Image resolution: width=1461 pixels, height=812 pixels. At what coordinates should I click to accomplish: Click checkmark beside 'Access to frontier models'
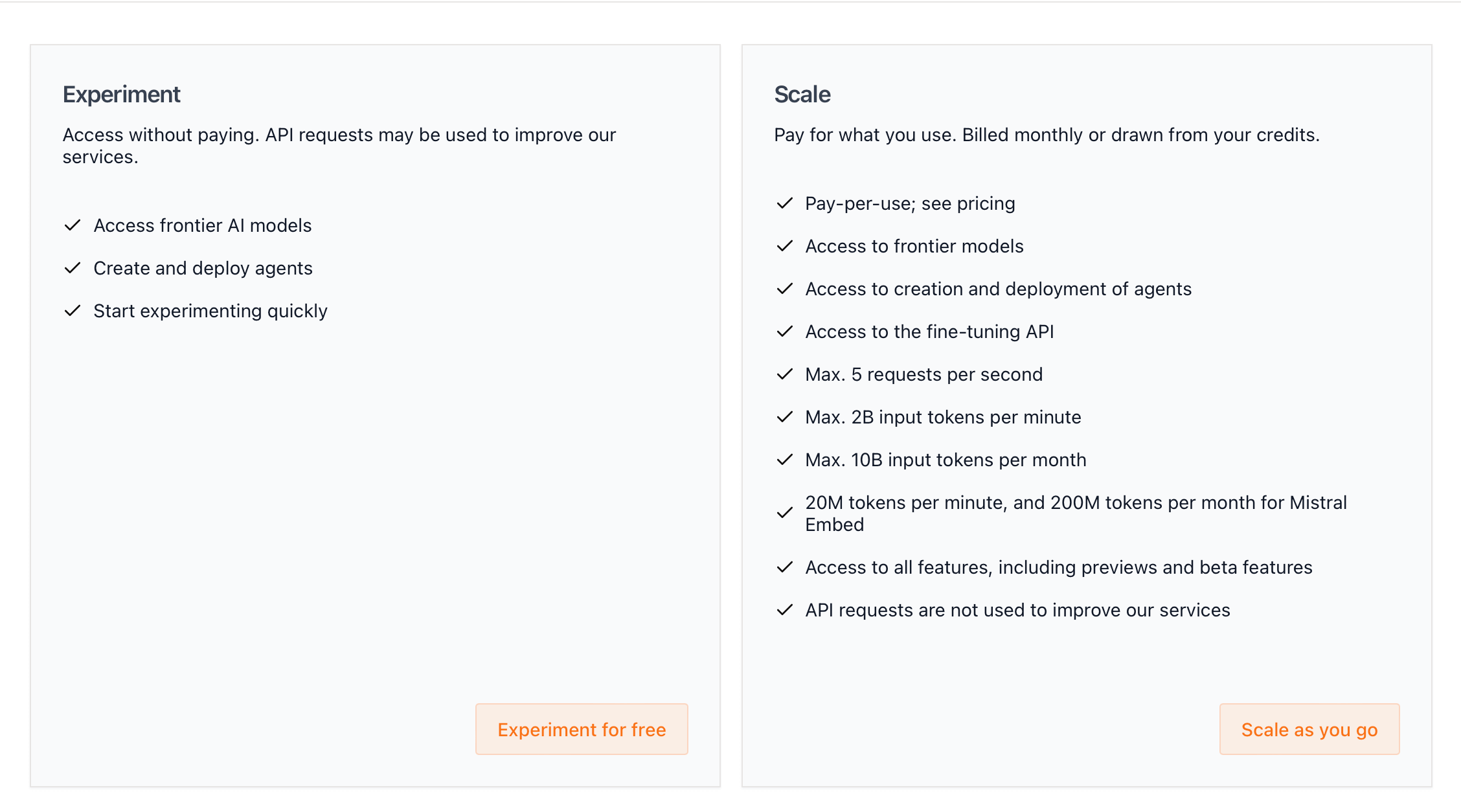coord(784,246)
